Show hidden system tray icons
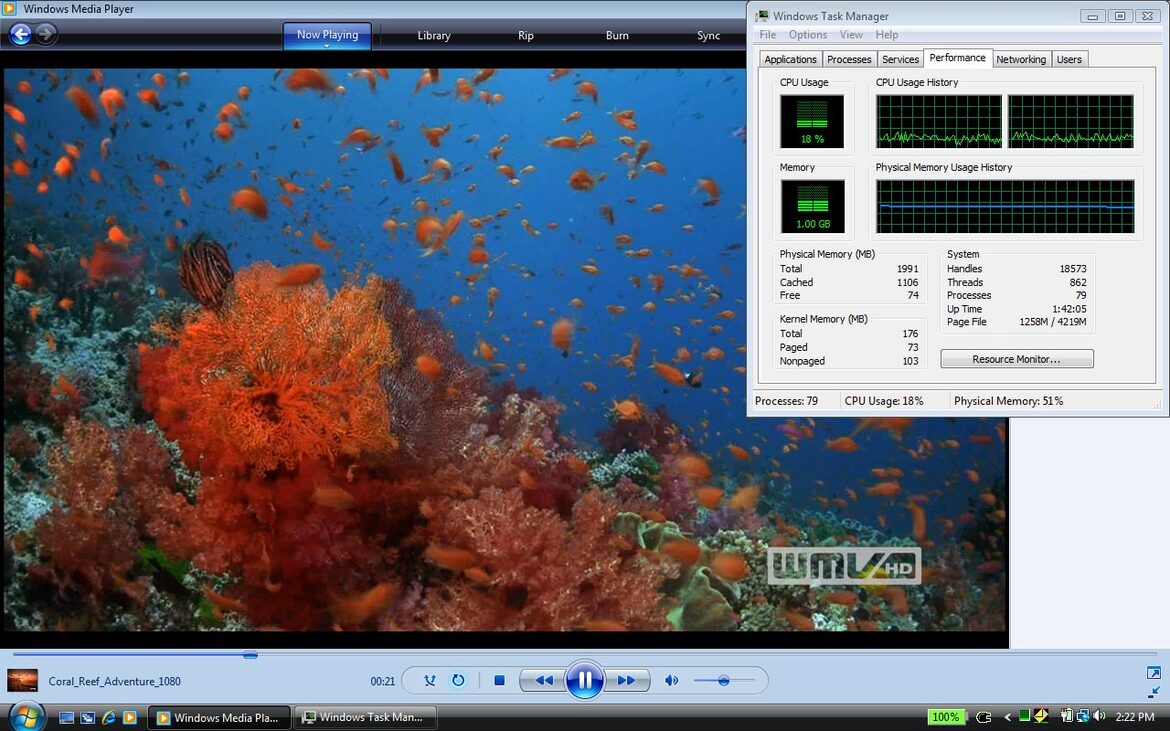Screen dimensions: 1170x731 [x=1007, y=718]
